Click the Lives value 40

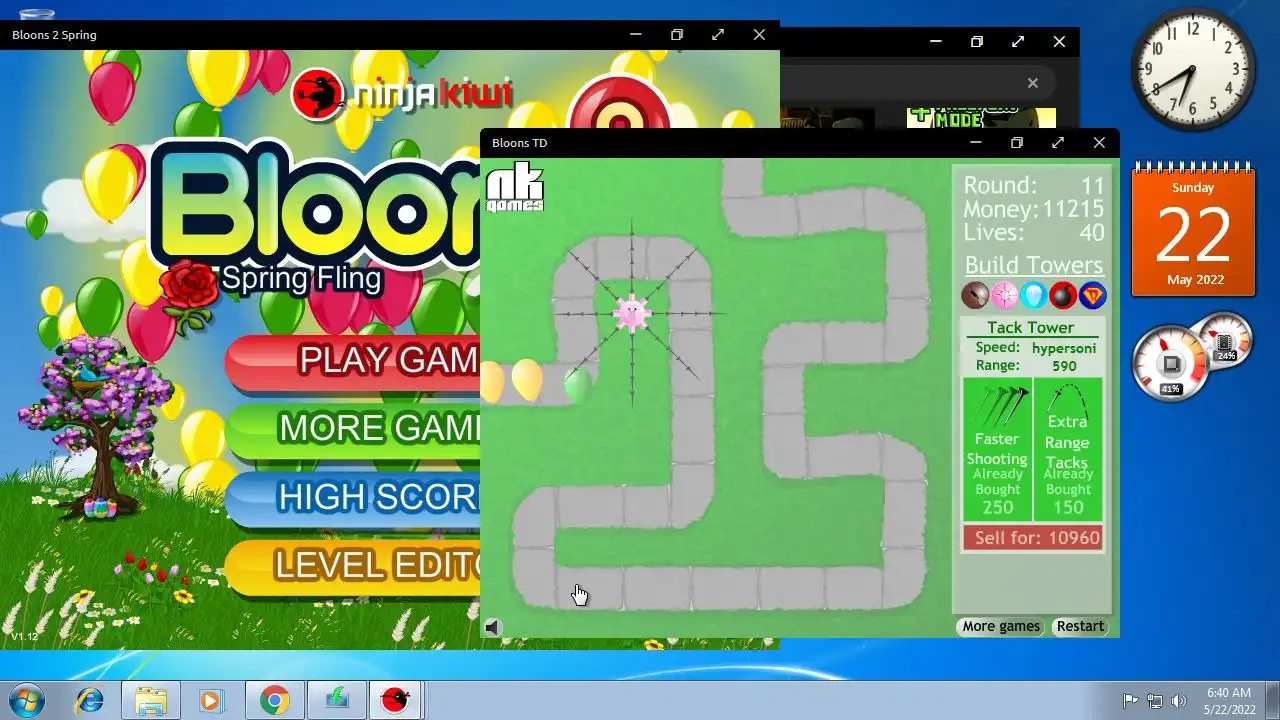point(1091,233)
